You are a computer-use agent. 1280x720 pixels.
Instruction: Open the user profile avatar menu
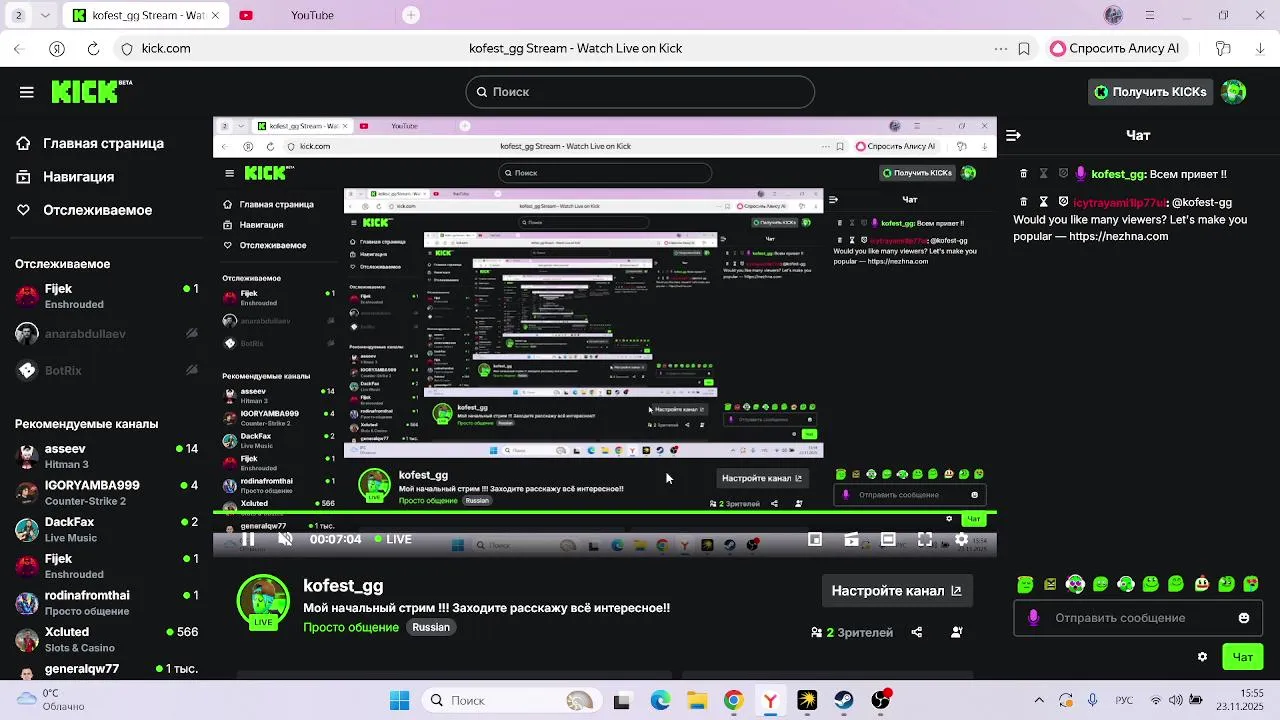tap(1234, 92)
